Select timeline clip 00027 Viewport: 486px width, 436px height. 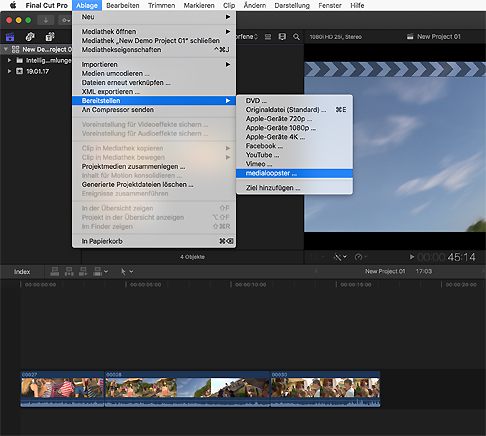62,389
